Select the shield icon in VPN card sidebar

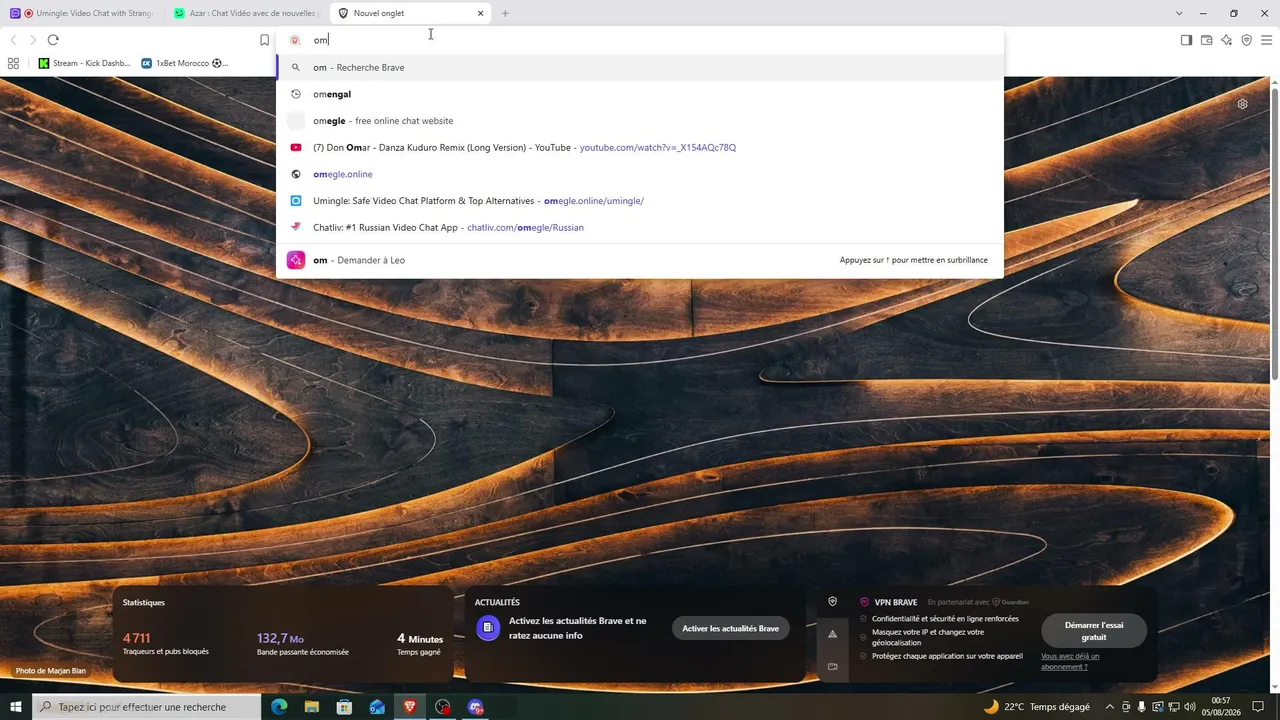pyautogui.click(x=832, y=602)
